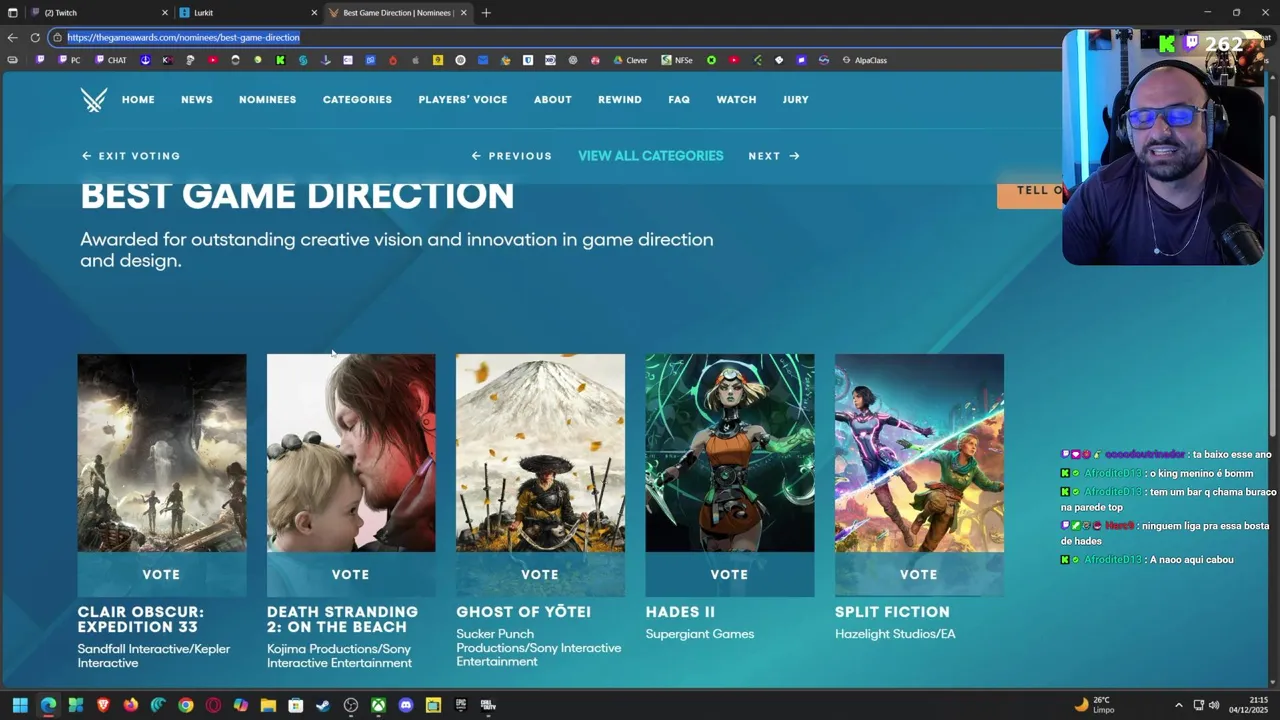Open the AlpaClass bookmark

point(864,60)
